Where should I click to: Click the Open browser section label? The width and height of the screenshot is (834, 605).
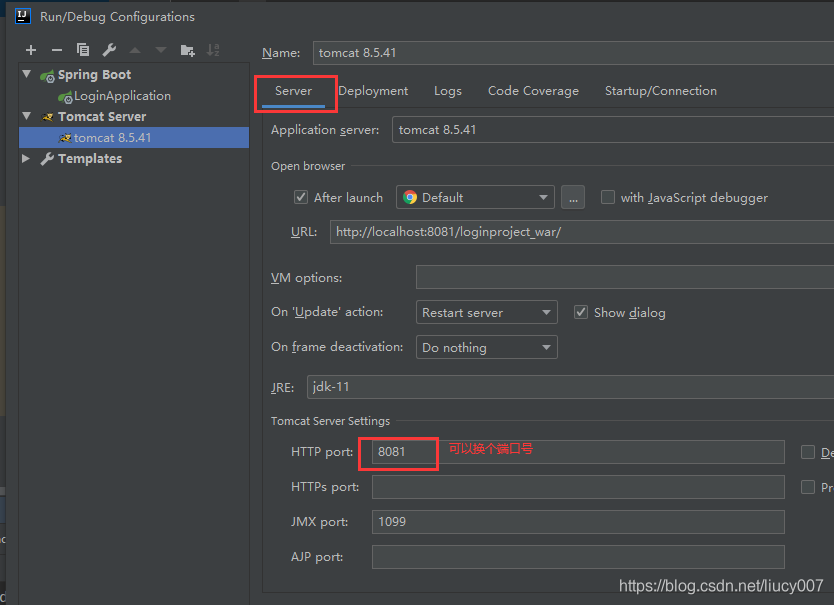308,166
